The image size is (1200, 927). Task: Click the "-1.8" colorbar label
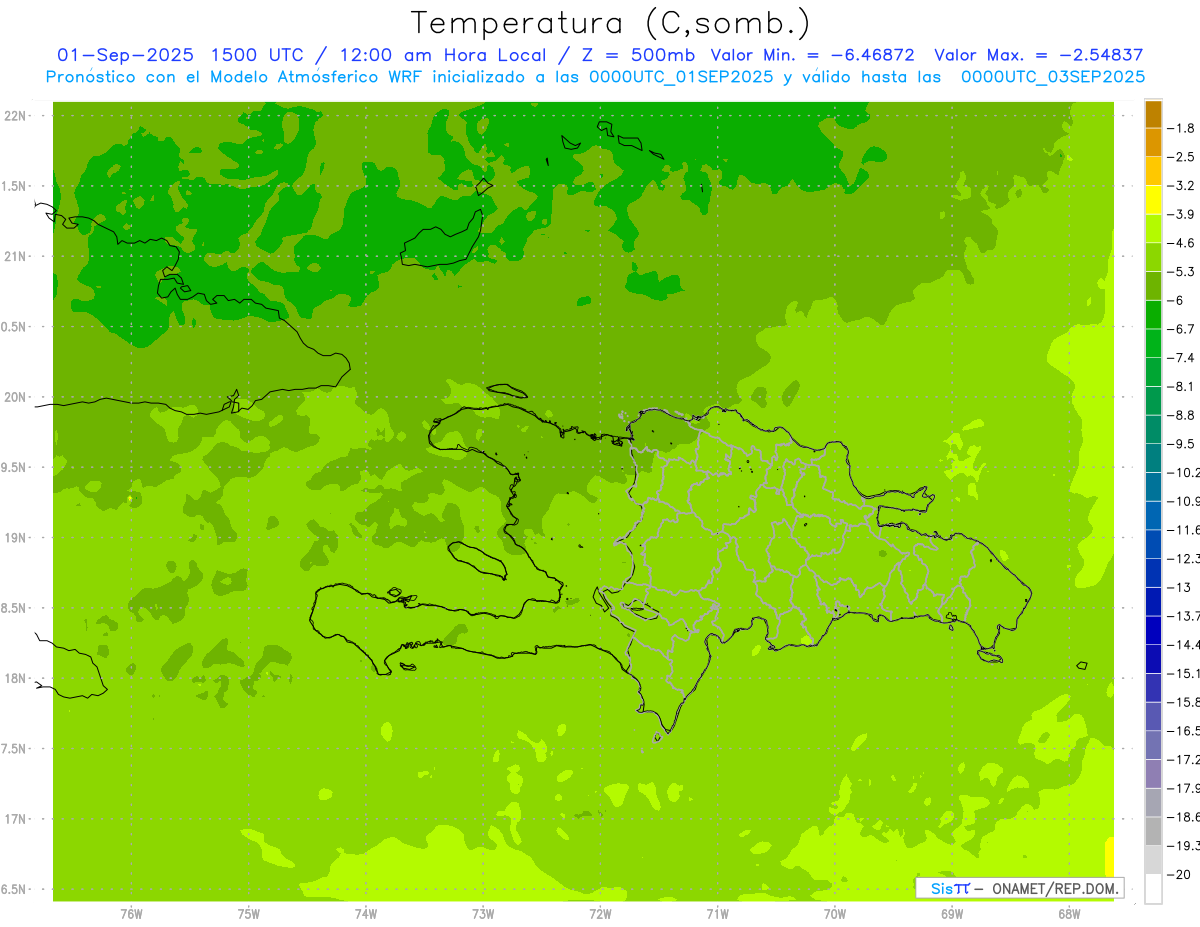[x=1181, y=128]
